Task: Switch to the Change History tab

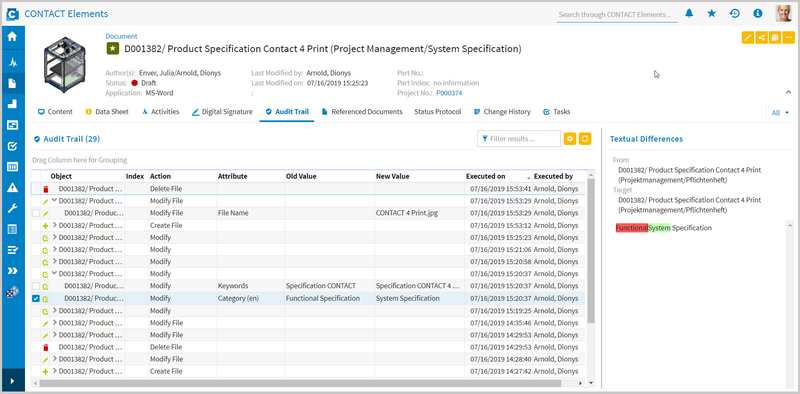Action: (x=502, y=112)
